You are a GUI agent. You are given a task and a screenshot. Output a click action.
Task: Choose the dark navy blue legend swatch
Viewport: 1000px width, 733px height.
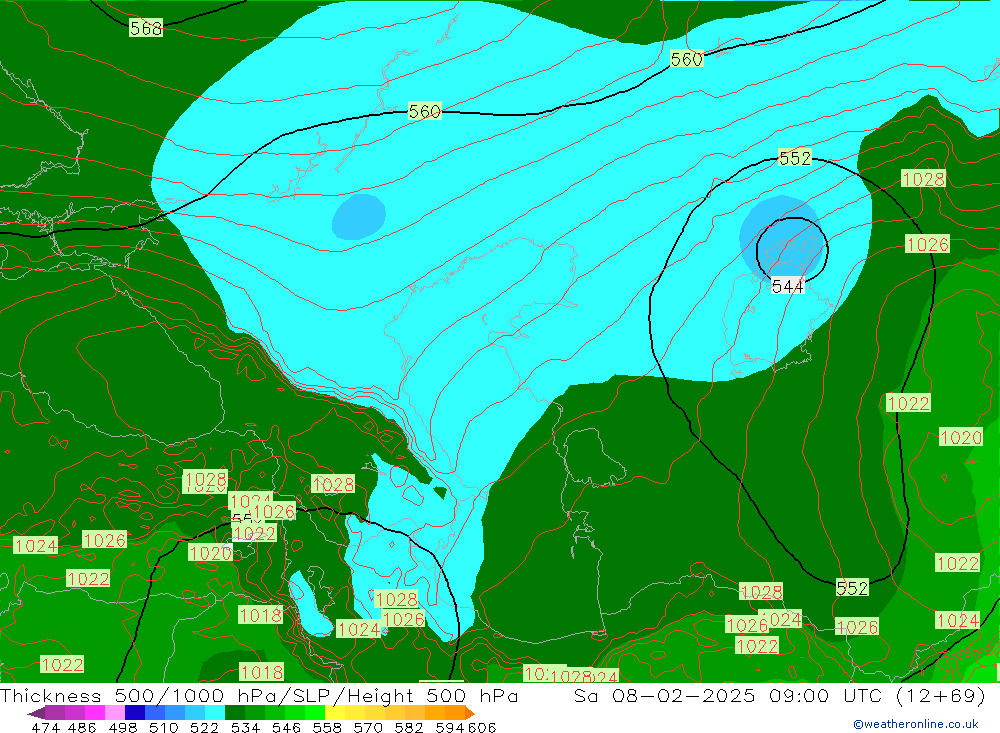[135, 713]
